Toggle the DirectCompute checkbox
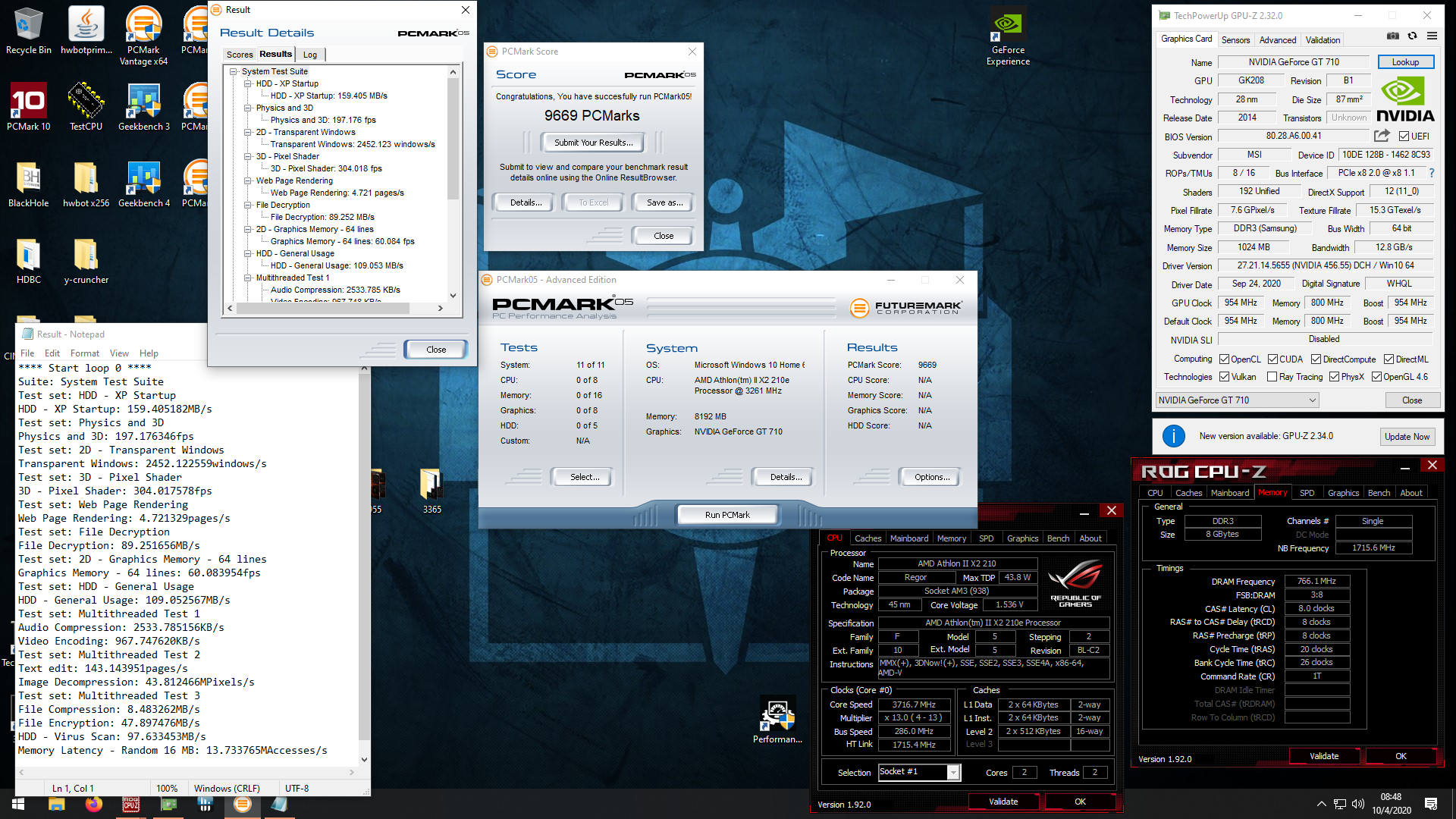1456x819 pixels. tap(1316, 359)
